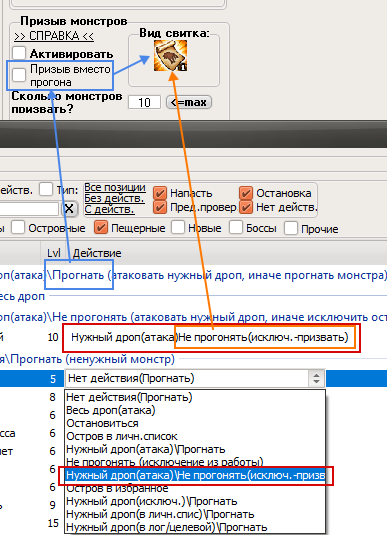Choose Остров в избранное option
Viewport: 387px width, 535px height.
tap(195, 489)
